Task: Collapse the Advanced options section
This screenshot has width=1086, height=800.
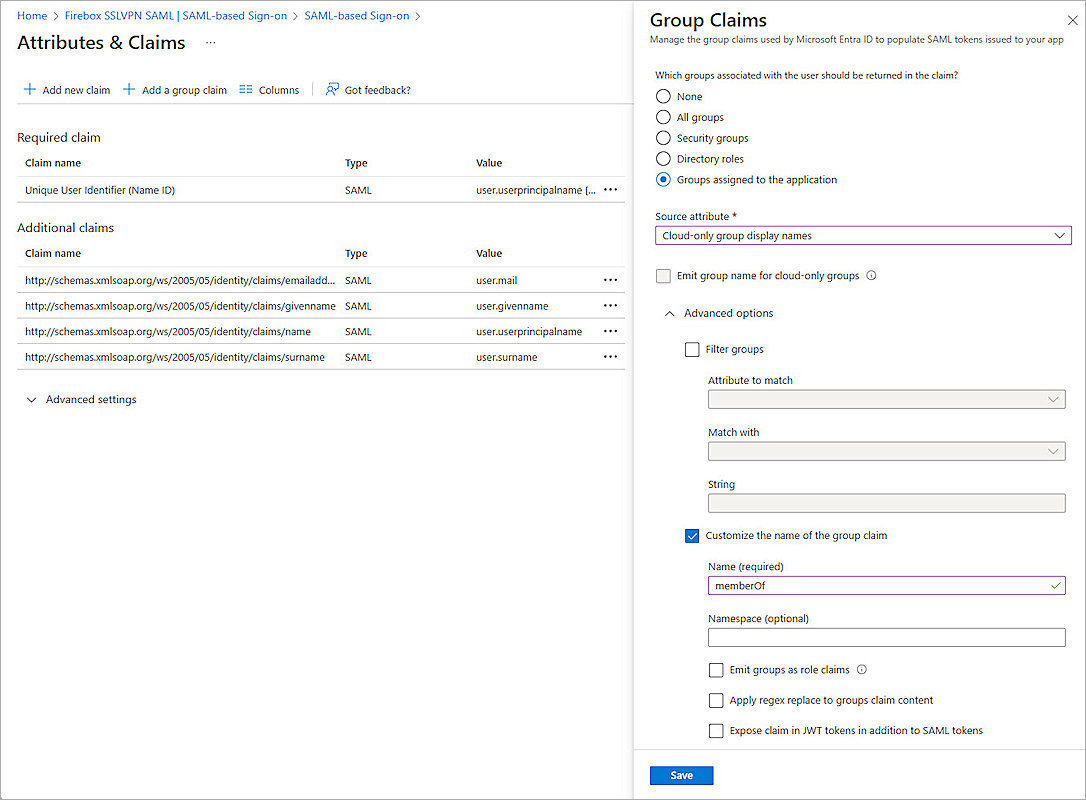Action: [x=670, y=312]
